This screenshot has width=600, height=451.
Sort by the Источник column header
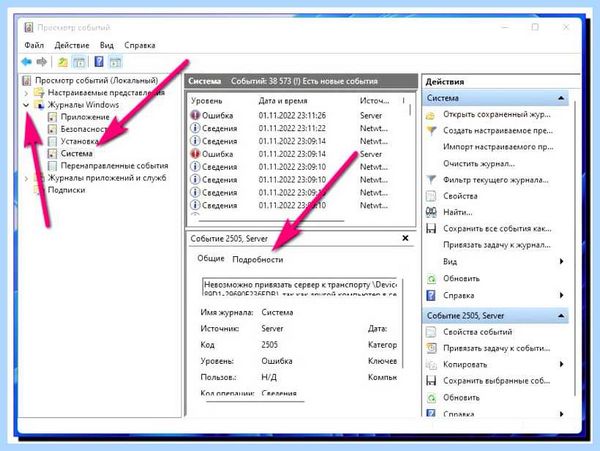point(374,101)
